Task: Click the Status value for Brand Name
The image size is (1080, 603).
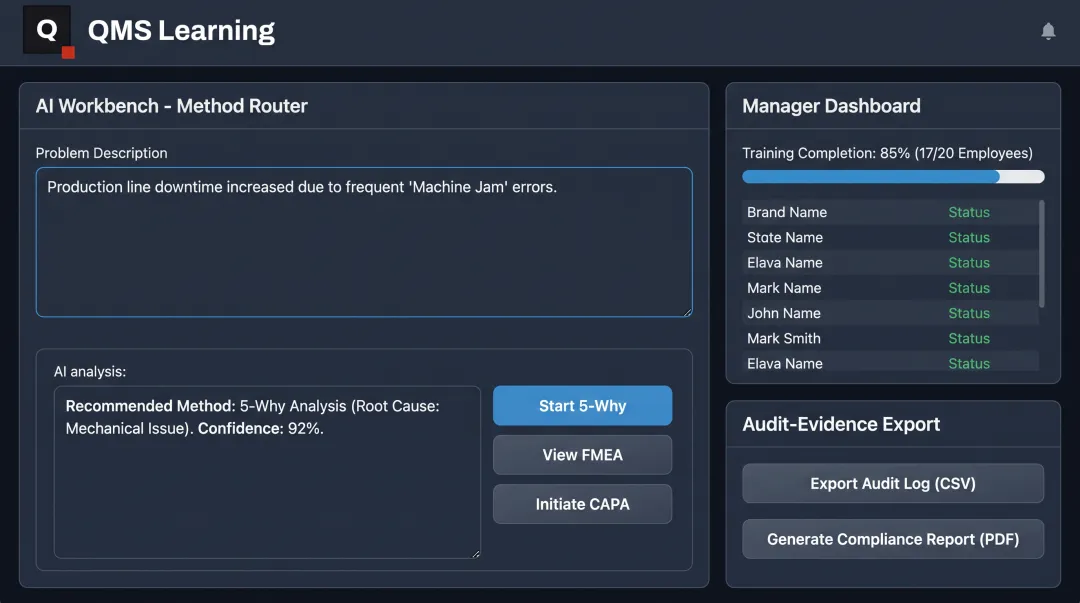Action: tap(968, 212)
